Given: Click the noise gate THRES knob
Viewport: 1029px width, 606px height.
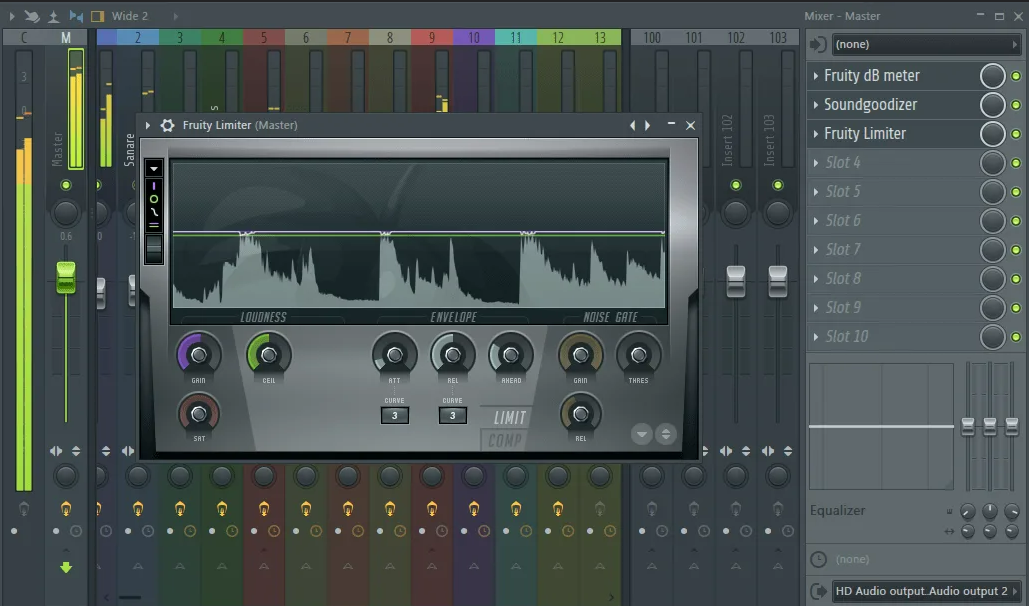Looking at the screenshot, I should [x=638, y=355].
